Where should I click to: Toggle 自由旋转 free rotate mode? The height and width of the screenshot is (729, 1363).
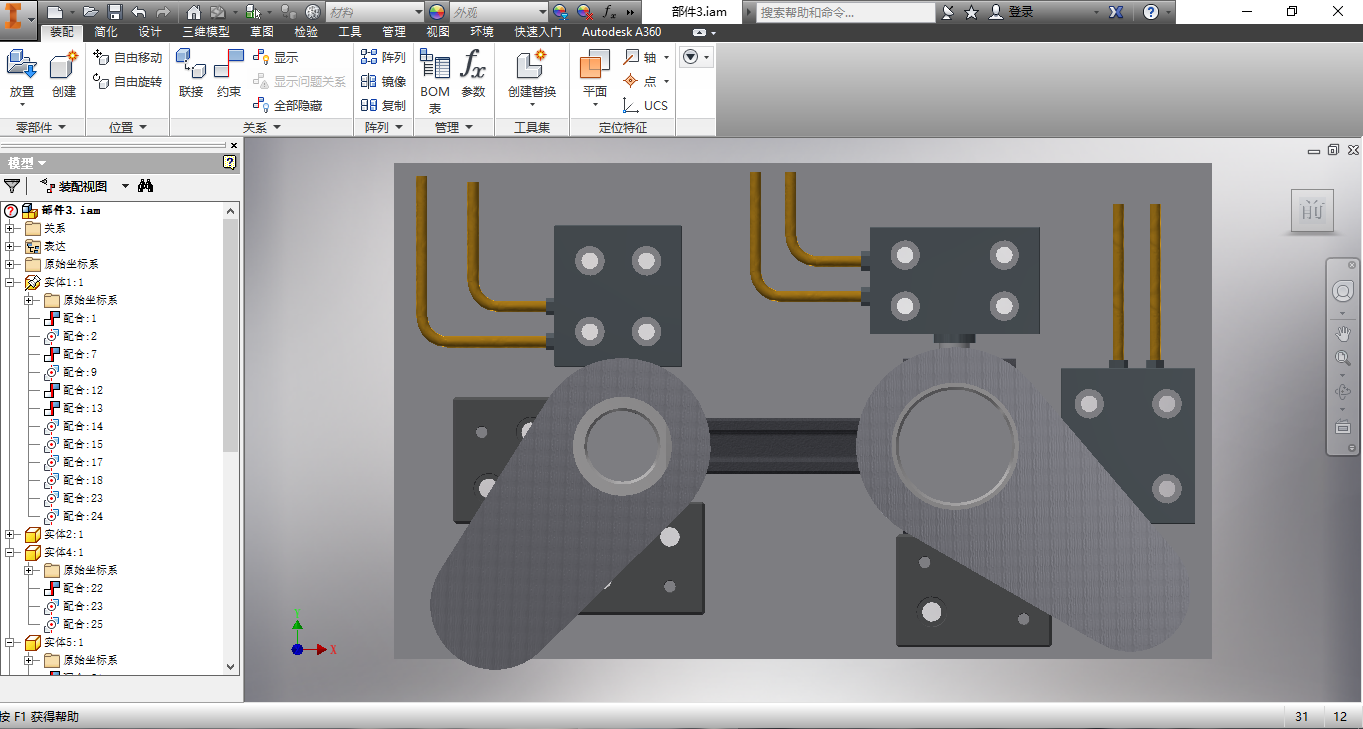(x=127, y=81)
